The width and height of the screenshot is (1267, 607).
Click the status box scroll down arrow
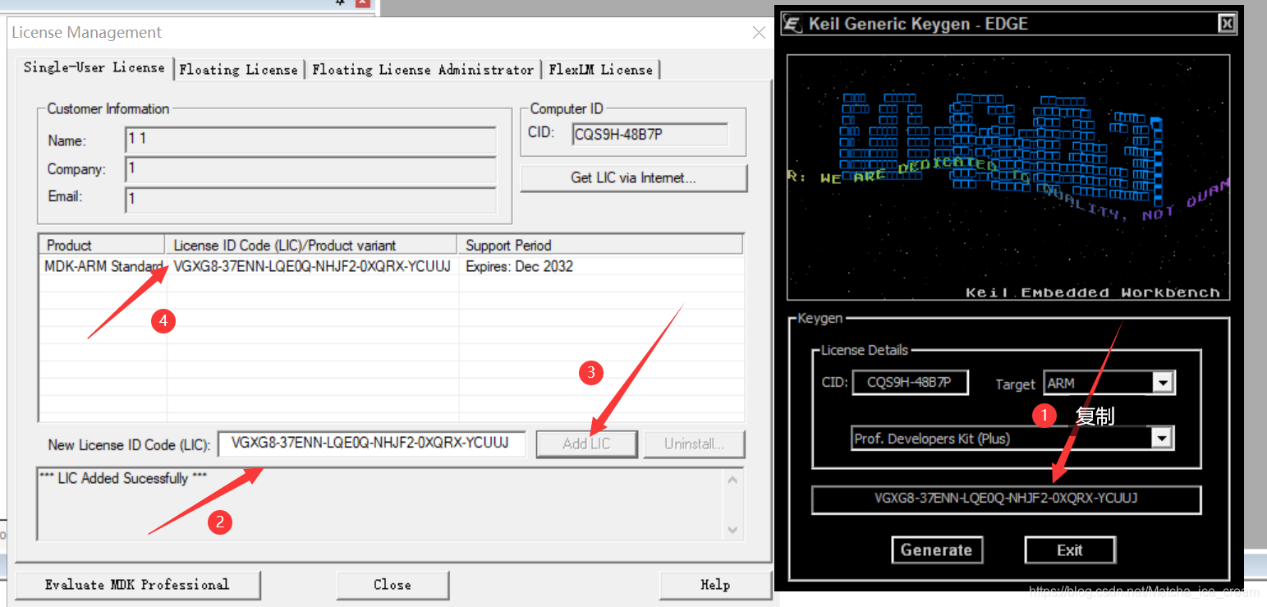[733, 529]
